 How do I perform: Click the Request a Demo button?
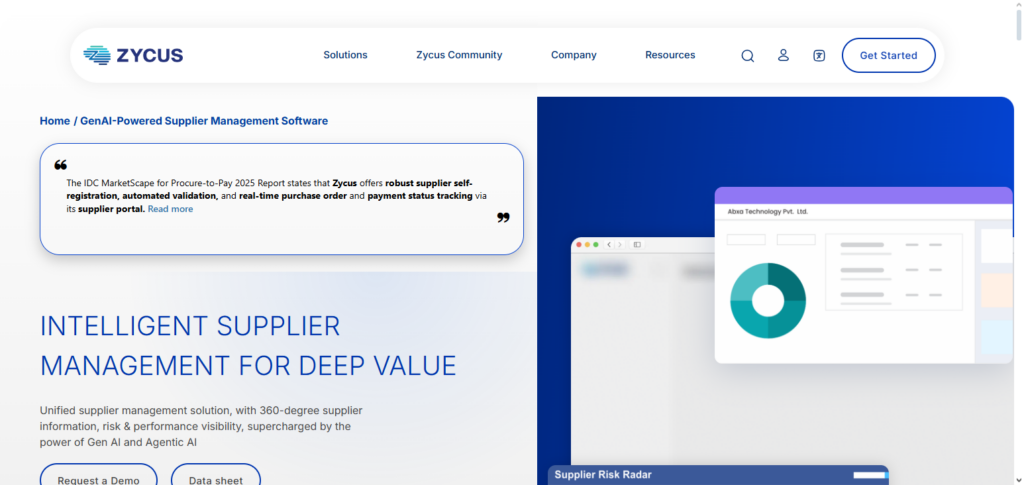[98, 479]
